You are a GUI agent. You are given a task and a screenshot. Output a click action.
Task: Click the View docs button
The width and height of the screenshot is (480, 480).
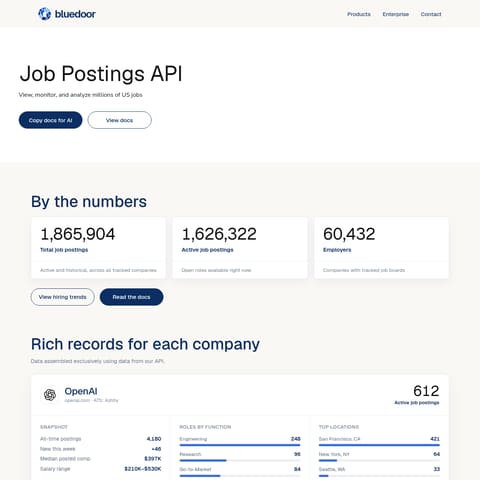click(x=119, y=120)
